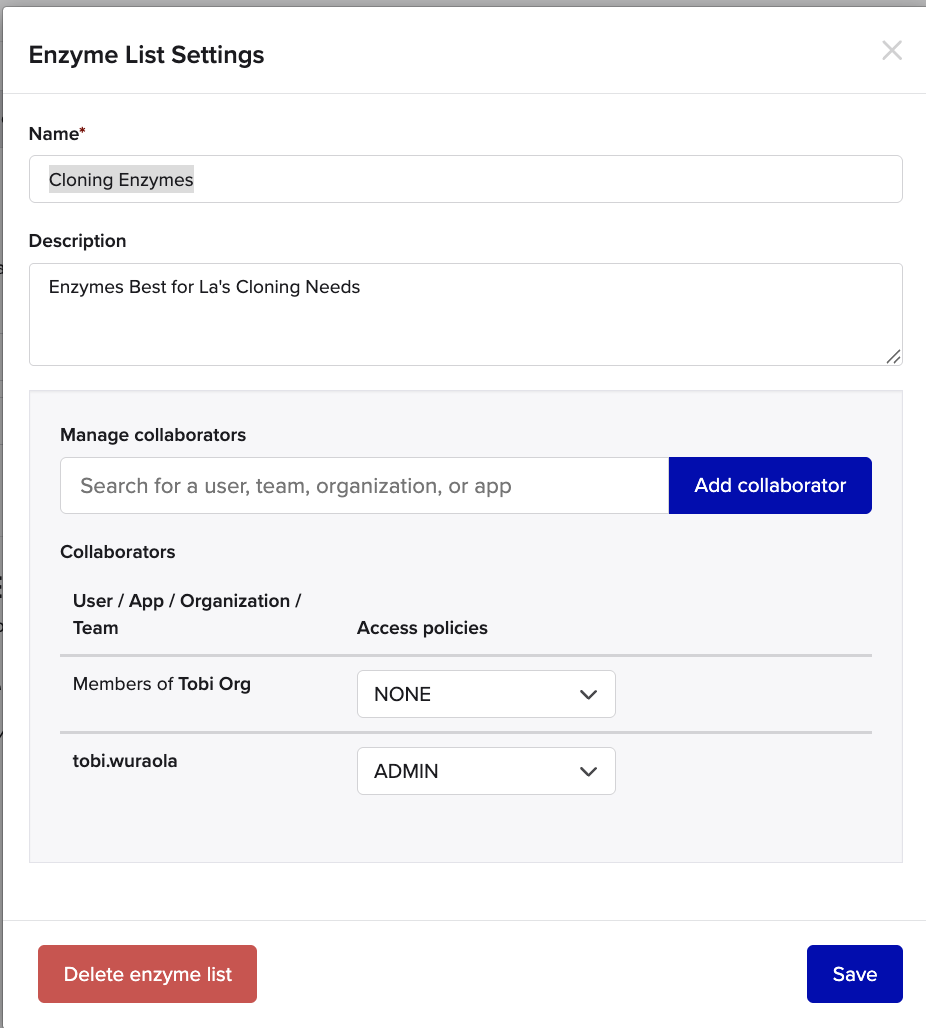
Task: Click the Description label
Action: tap(77, 241)
